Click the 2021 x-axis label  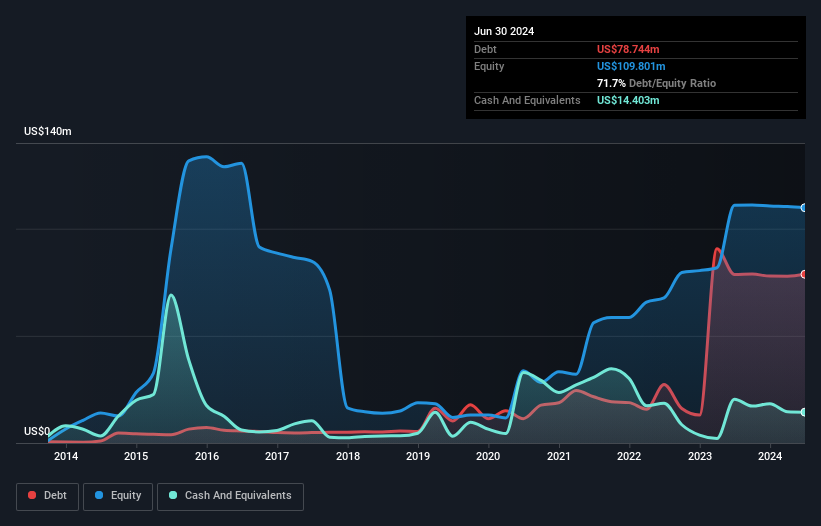click(559, 456)
